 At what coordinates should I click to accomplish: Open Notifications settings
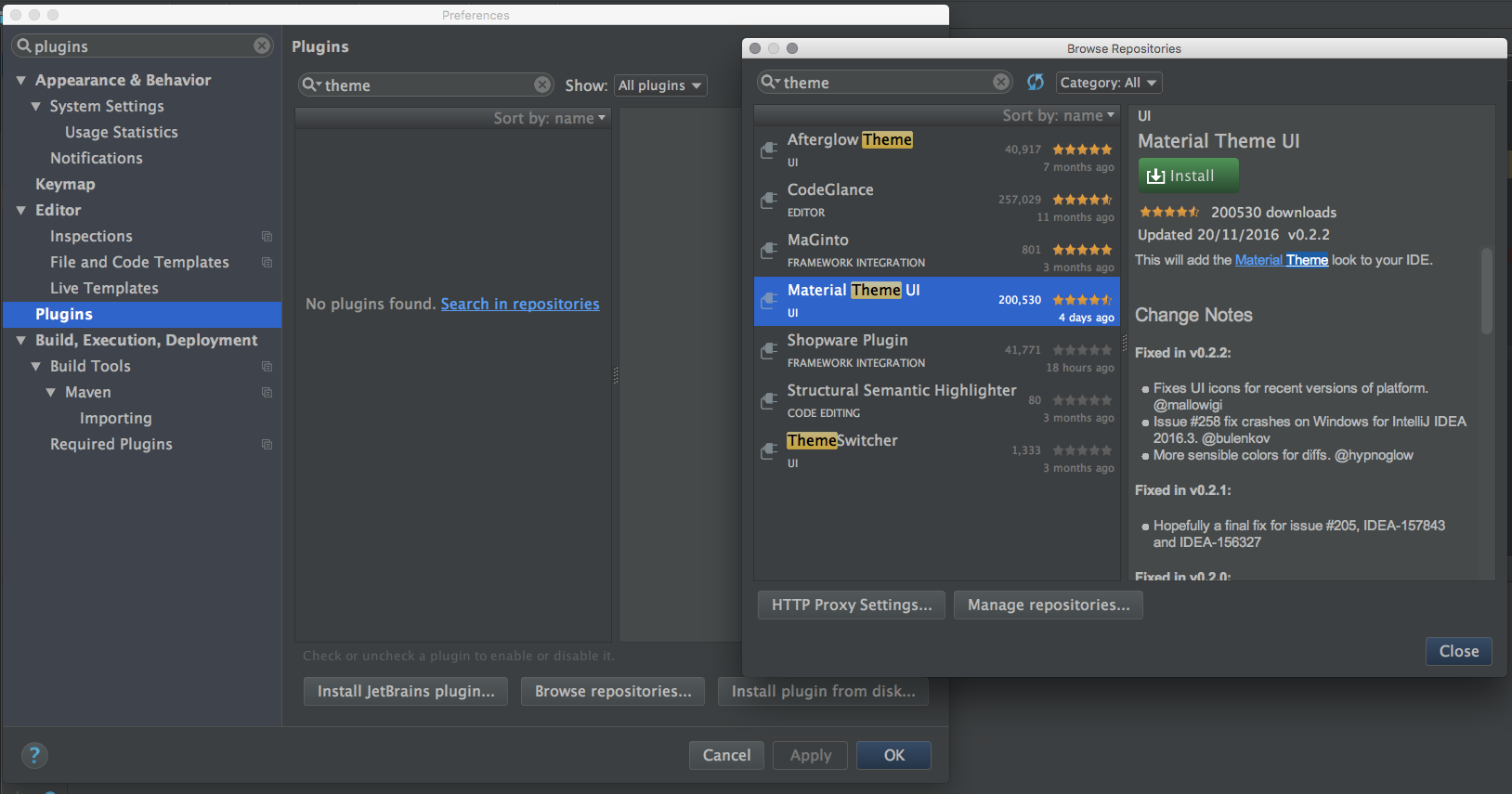pos(97,159)
